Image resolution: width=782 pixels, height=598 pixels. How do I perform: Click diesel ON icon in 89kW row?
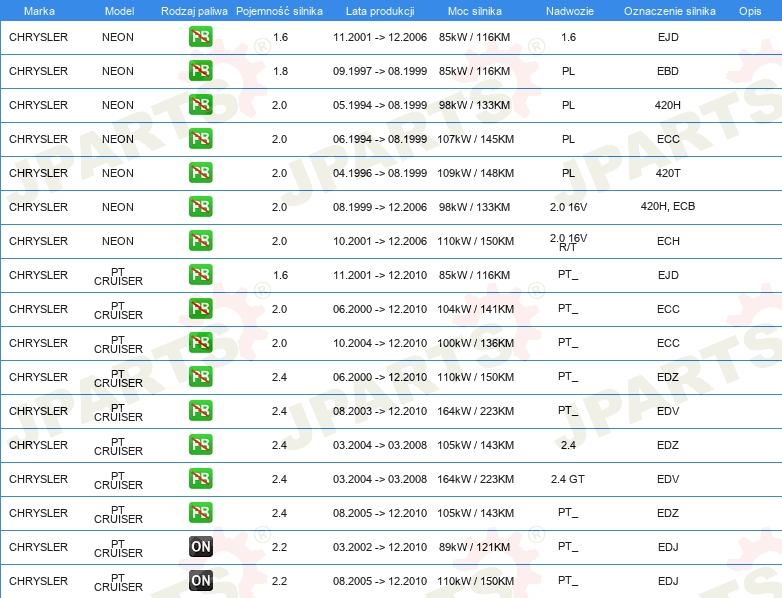coord(200,547)
